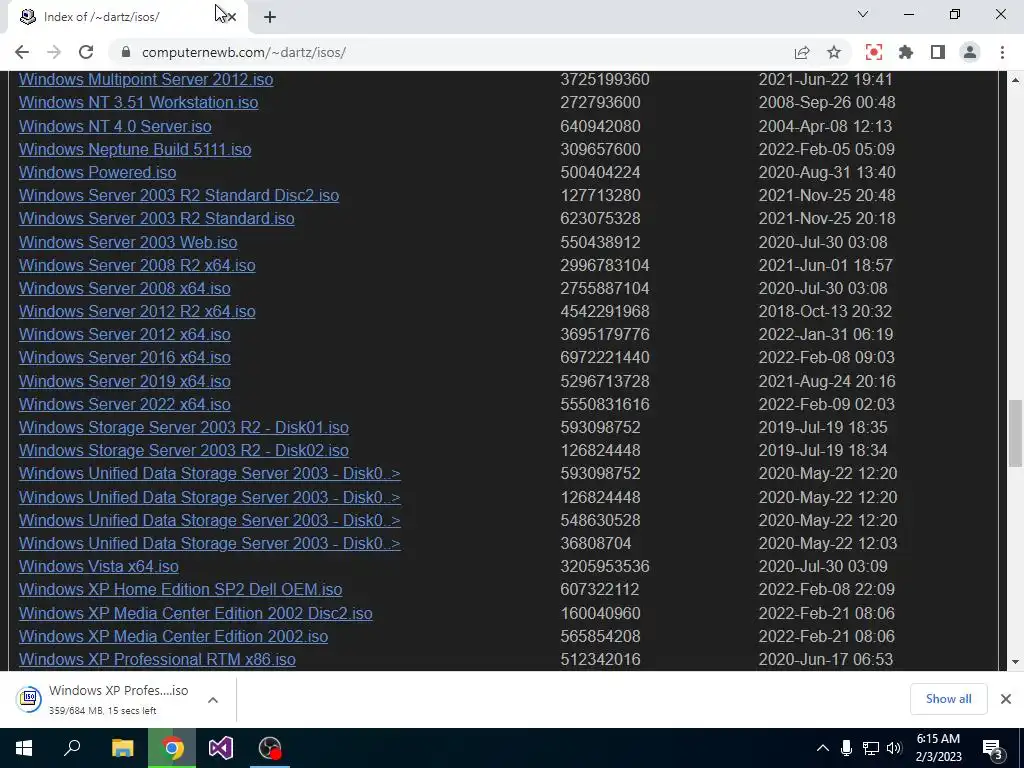Download Windows Server 2012 R2 x64.iso
1024x768 pixels.
tap(137, 311)
